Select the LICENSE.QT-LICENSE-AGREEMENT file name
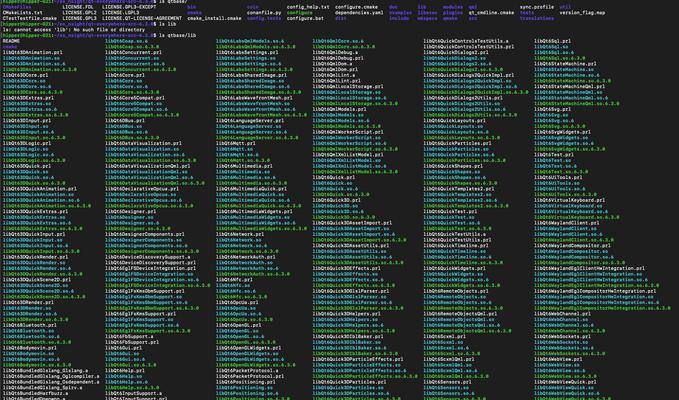Image resolution: width=679 pixels, height=400 pixels. [x=142, y=19]
